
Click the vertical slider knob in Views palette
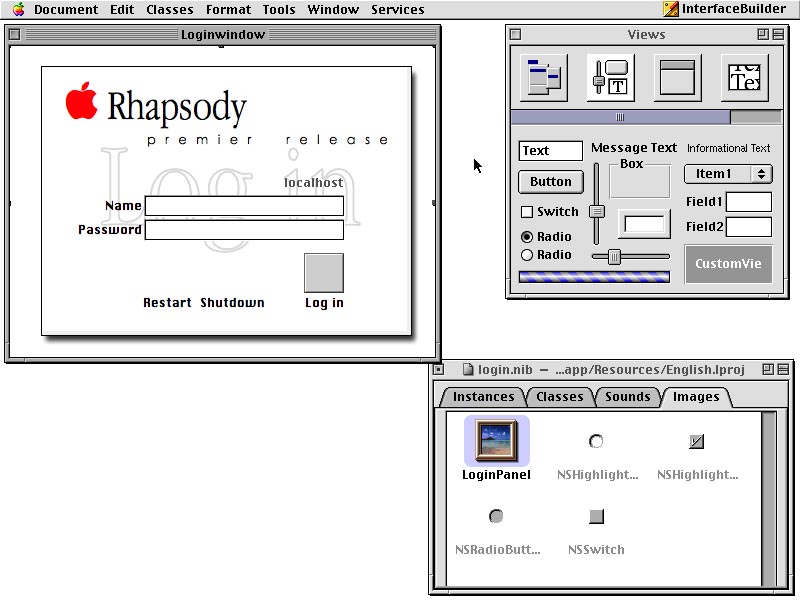click(x=597, y=211)
